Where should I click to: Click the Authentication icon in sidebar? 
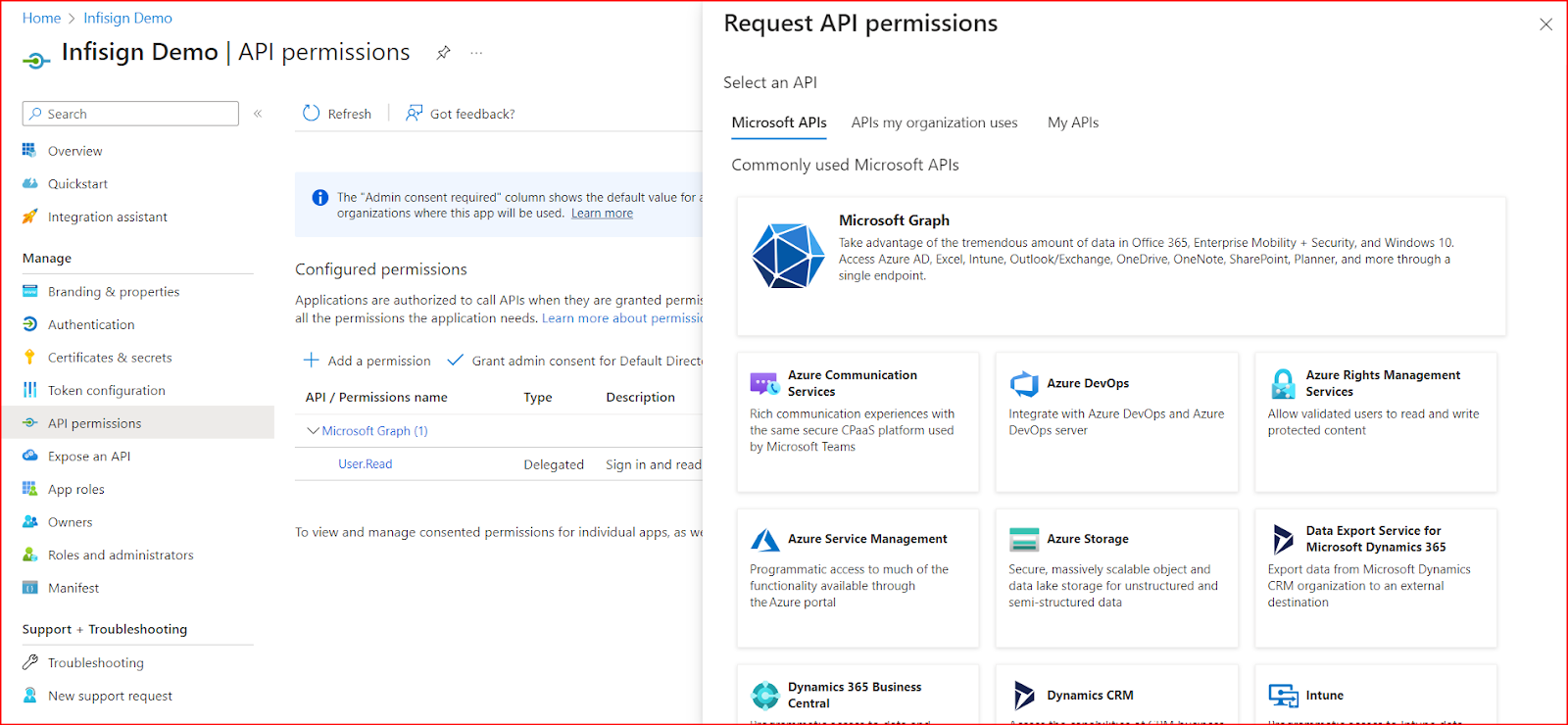(x=29, y=324)
